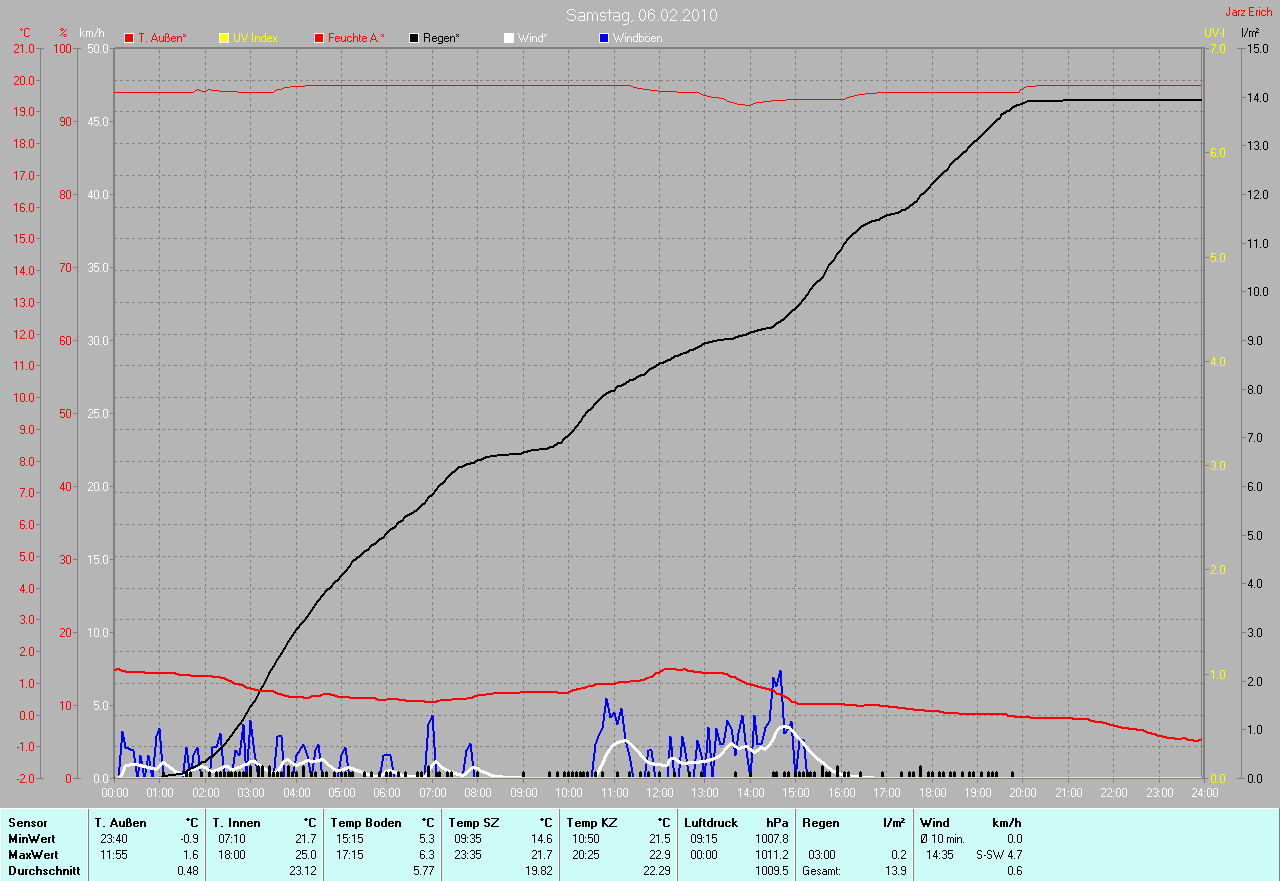Click the 12:00 time axis label
The height and width of the screenshot is (881, 1280).
click(660, 793)
